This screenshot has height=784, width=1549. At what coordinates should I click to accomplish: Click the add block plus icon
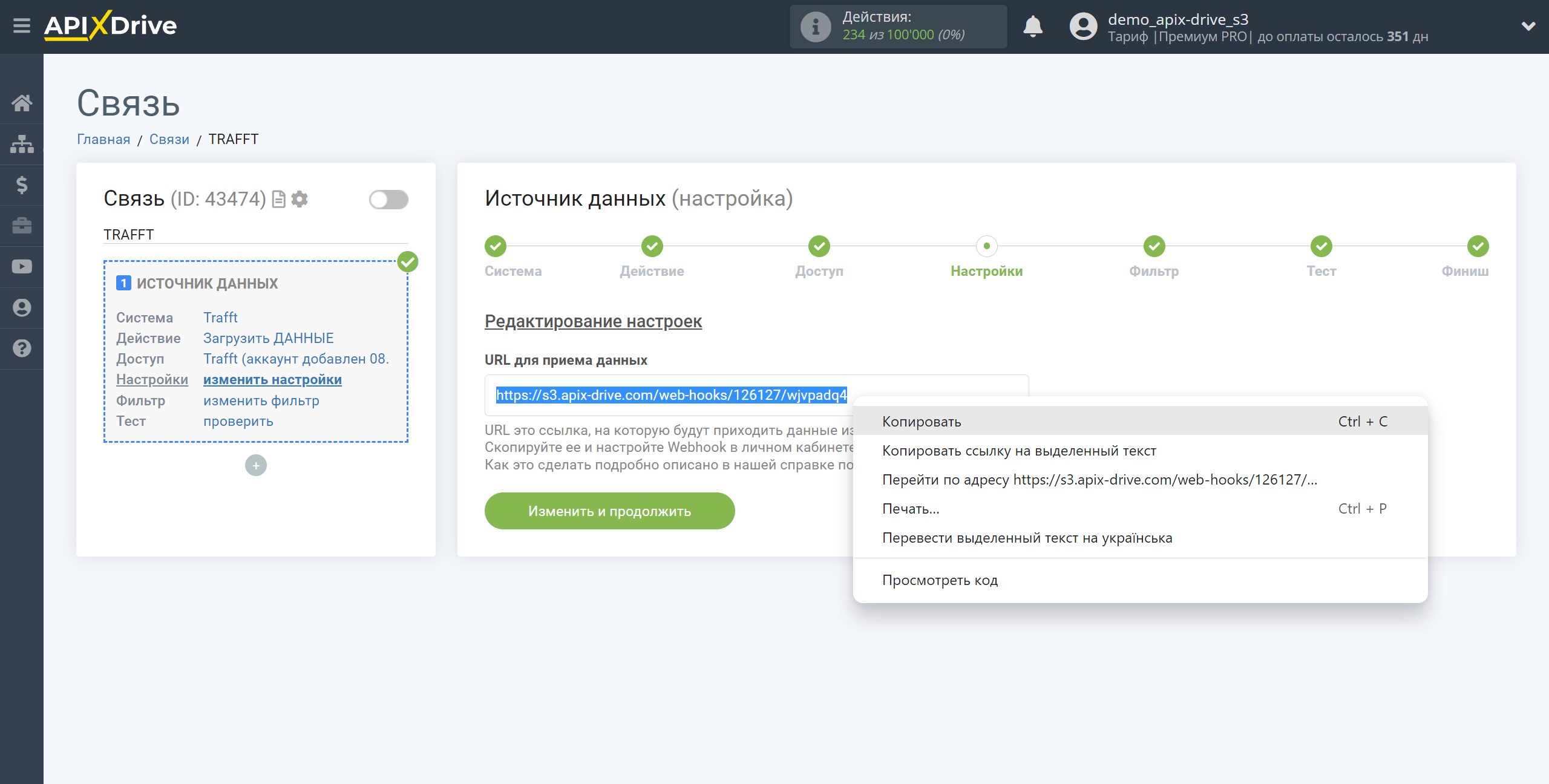point(256,465)
